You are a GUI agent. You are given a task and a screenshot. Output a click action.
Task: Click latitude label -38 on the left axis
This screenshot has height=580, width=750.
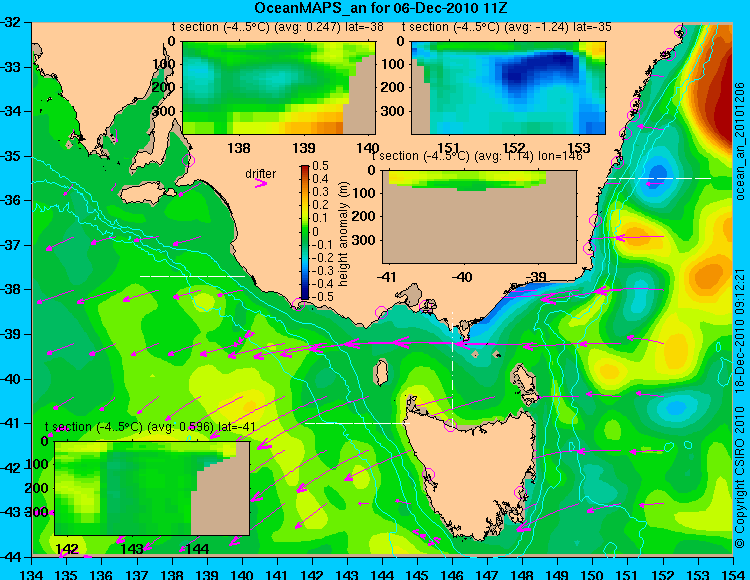(11, 289)
